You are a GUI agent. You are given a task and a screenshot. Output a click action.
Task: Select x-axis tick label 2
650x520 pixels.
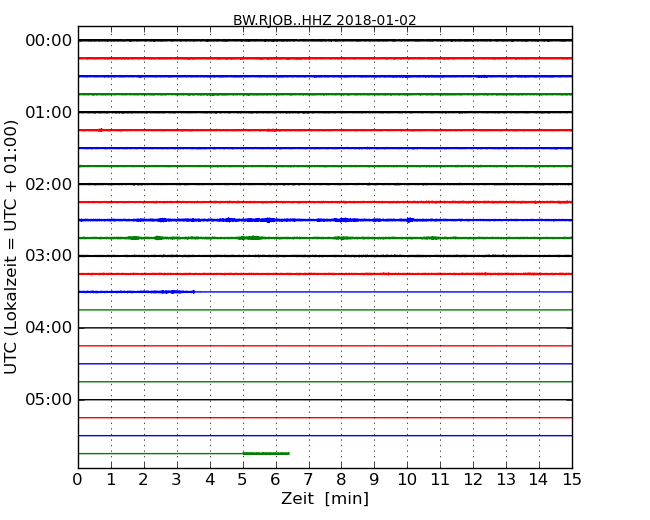pyautogui.click(x=143, y=480)
